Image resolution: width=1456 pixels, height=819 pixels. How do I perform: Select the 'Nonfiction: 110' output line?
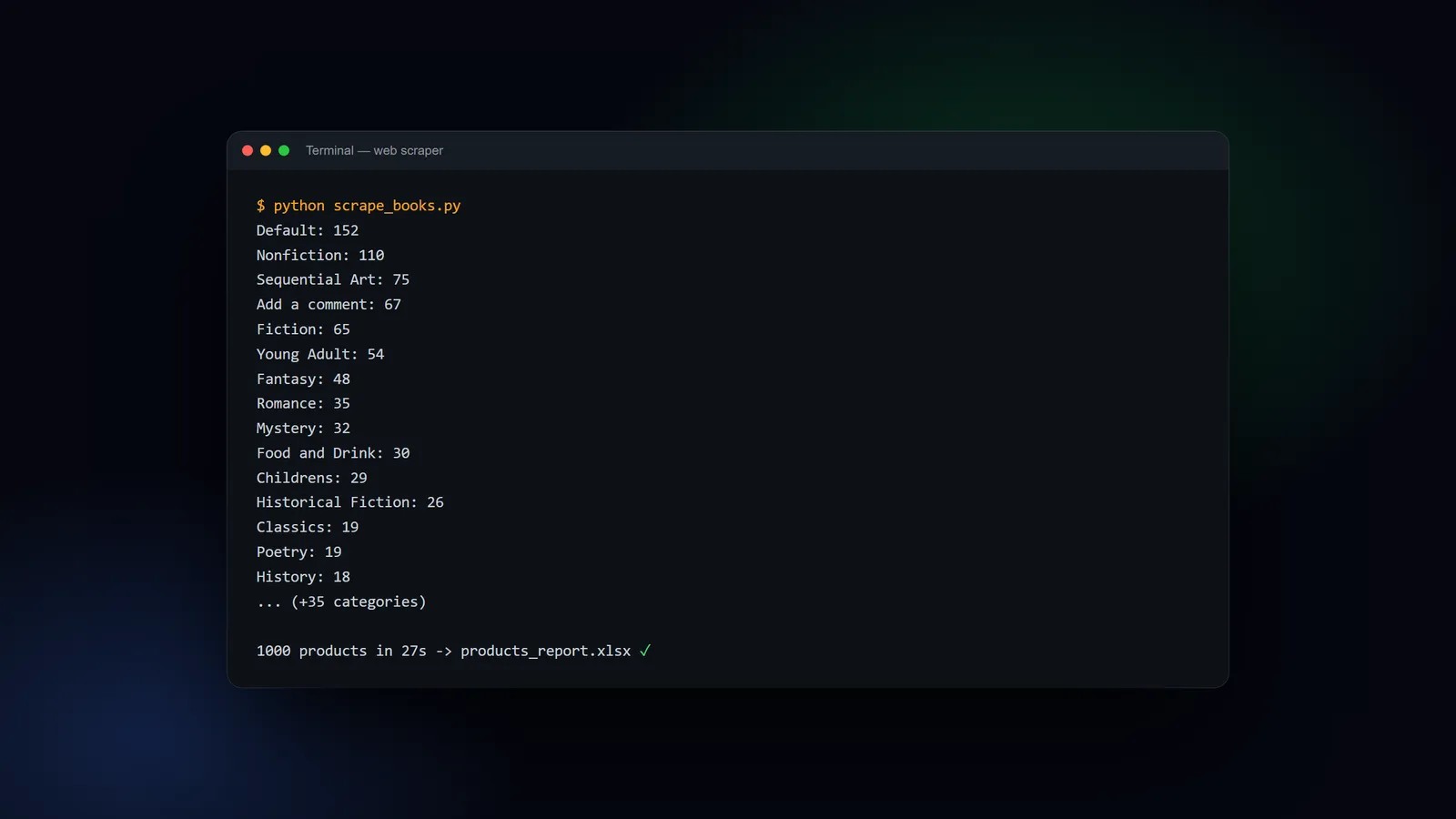320,255
